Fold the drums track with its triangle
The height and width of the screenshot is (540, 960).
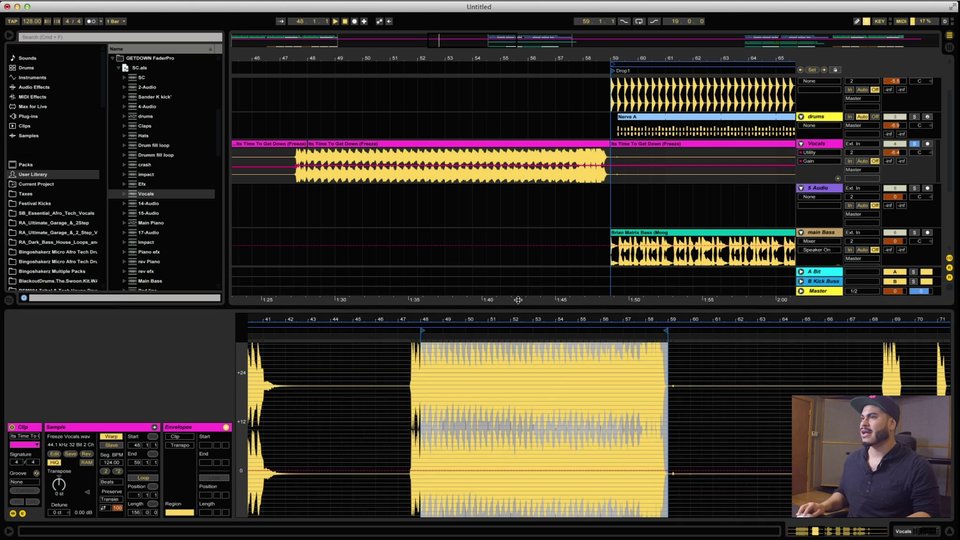(801, 116)
